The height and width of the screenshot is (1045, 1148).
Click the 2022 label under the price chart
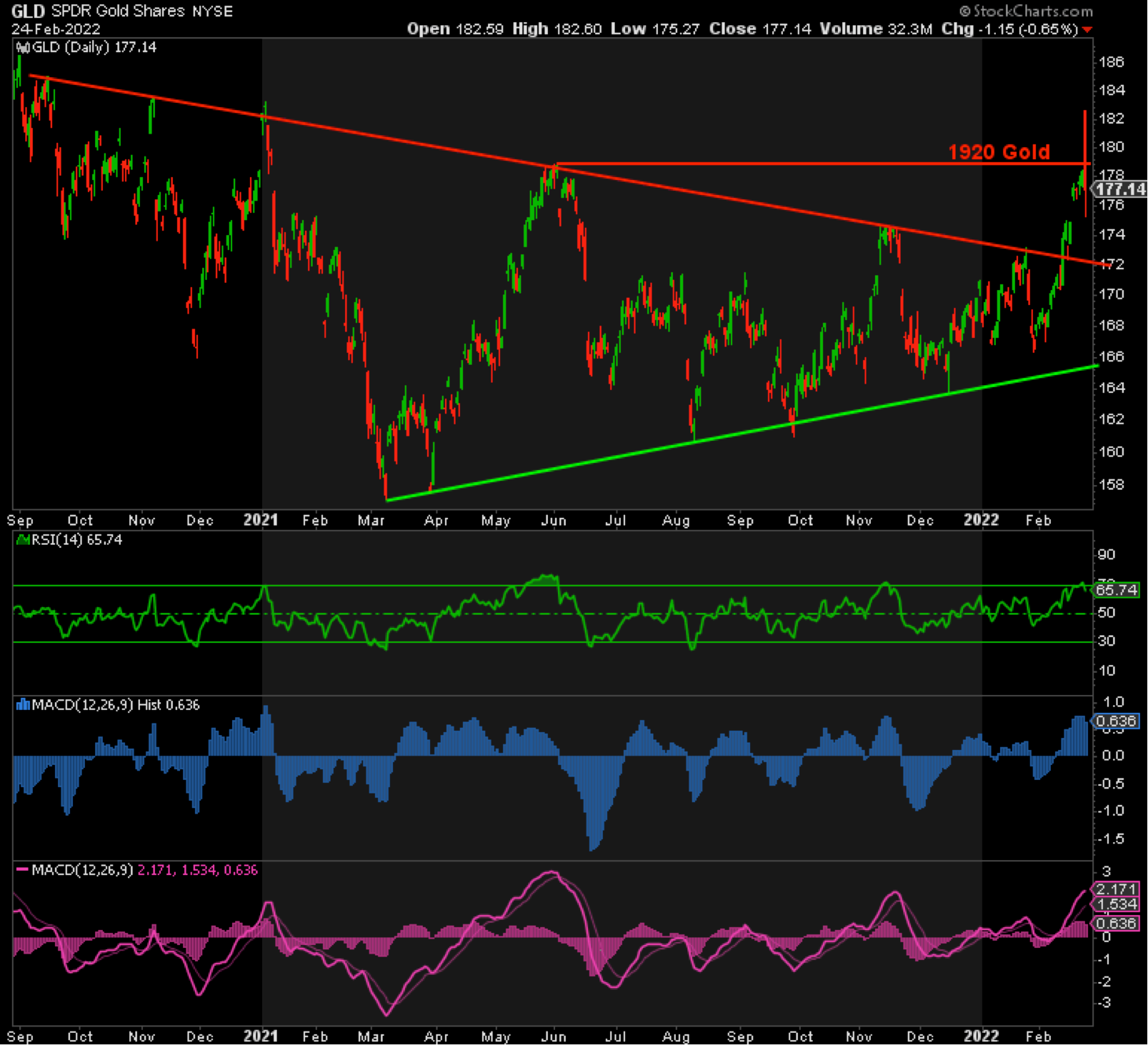coord(981,520)
